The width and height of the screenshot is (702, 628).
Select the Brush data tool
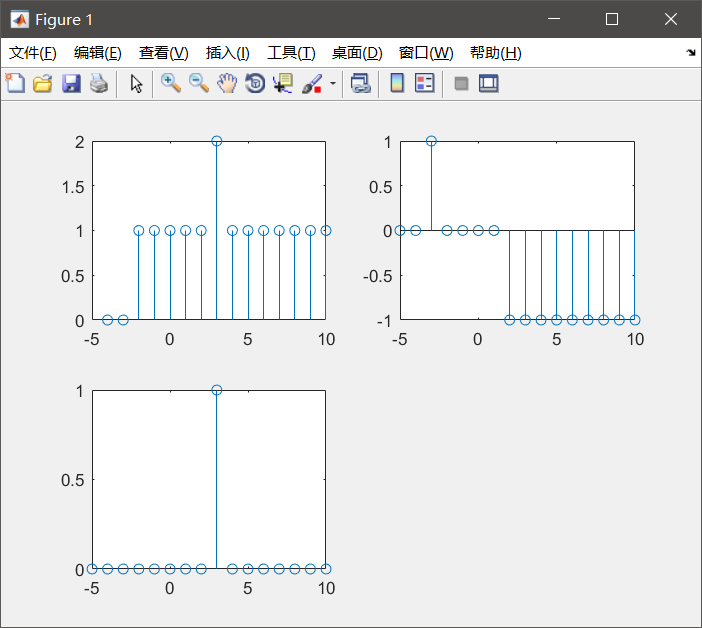312,83
